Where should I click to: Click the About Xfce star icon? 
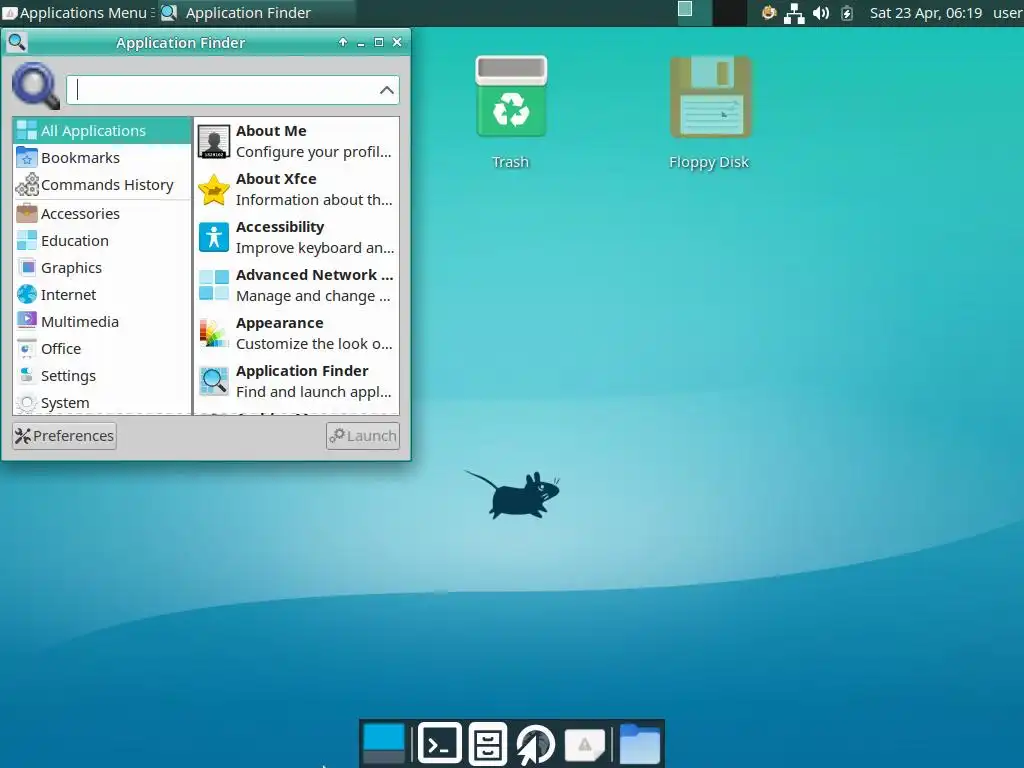(214, 189)
